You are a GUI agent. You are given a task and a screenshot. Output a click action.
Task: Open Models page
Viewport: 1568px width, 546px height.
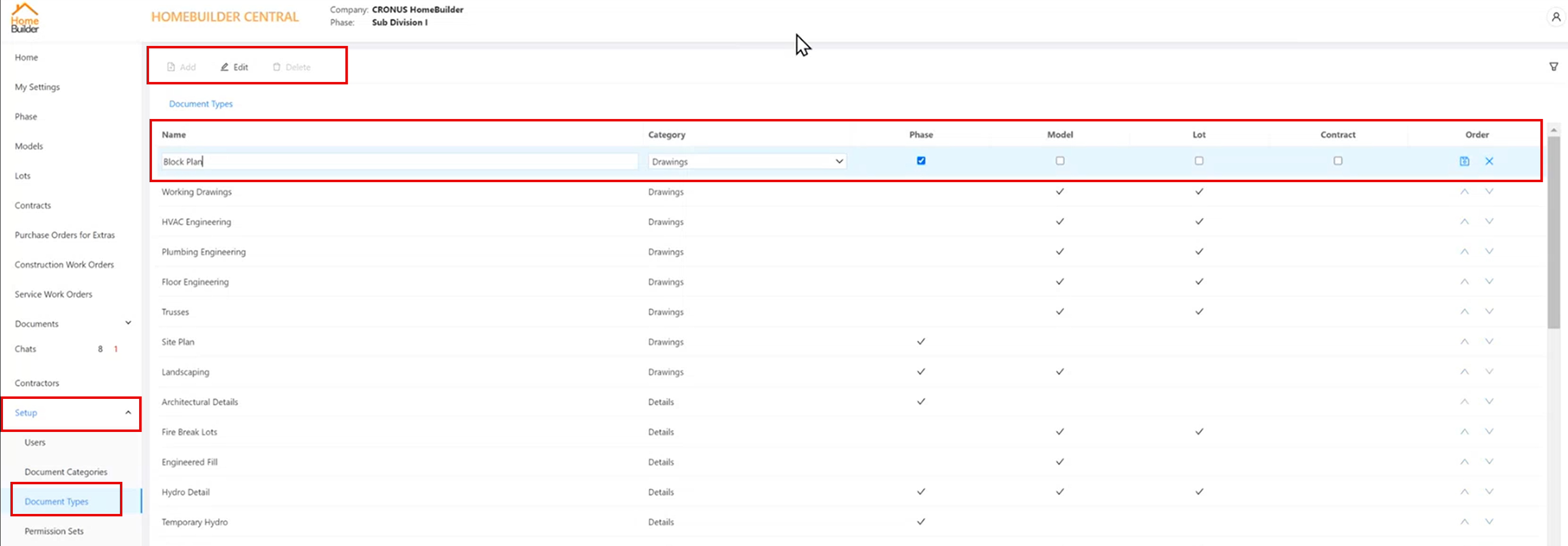pos(29,146)
